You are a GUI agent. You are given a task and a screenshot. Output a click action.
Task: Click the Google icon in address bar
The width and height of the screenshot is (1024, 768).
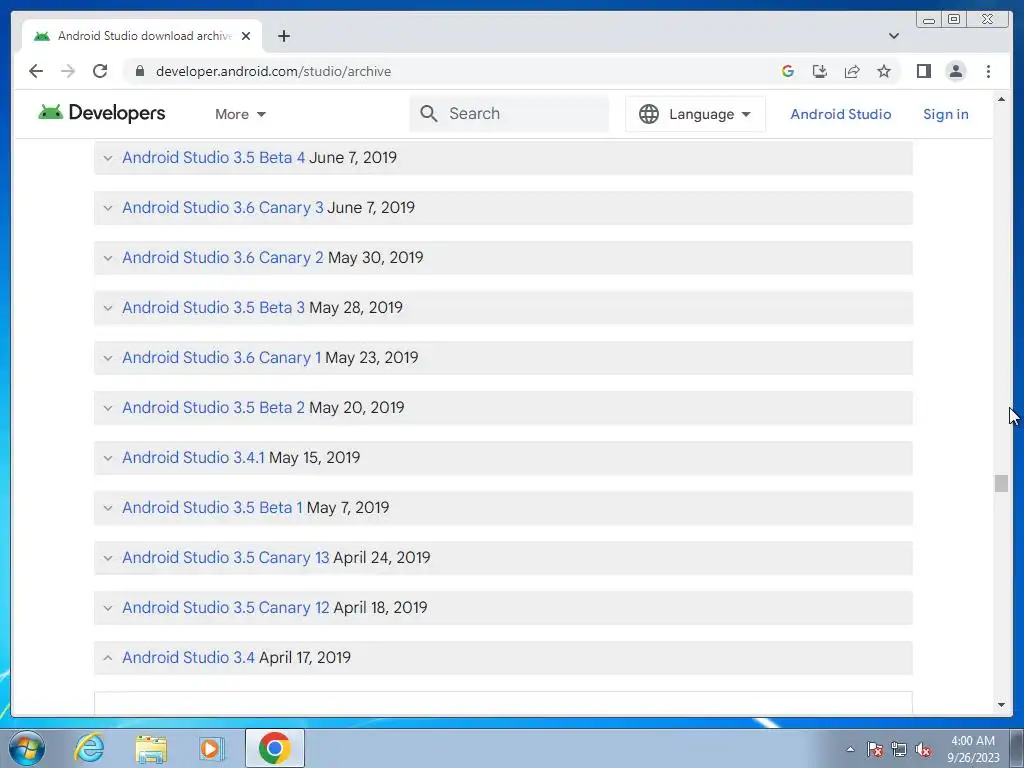788,71
